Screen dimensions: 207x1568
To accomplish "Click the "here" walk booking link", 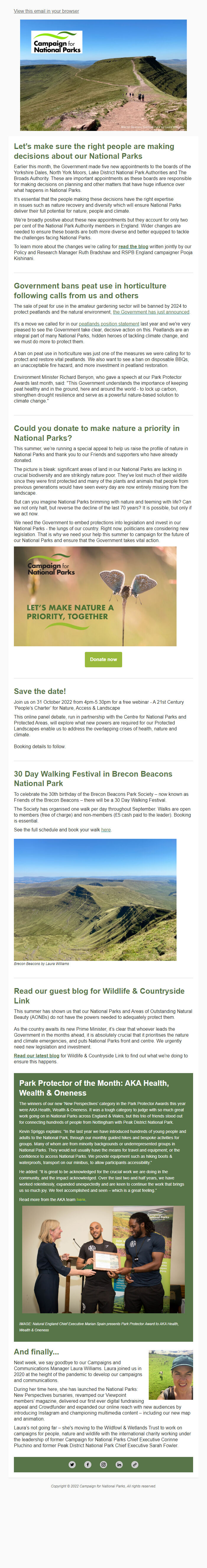I will click(x=106, y=830).
